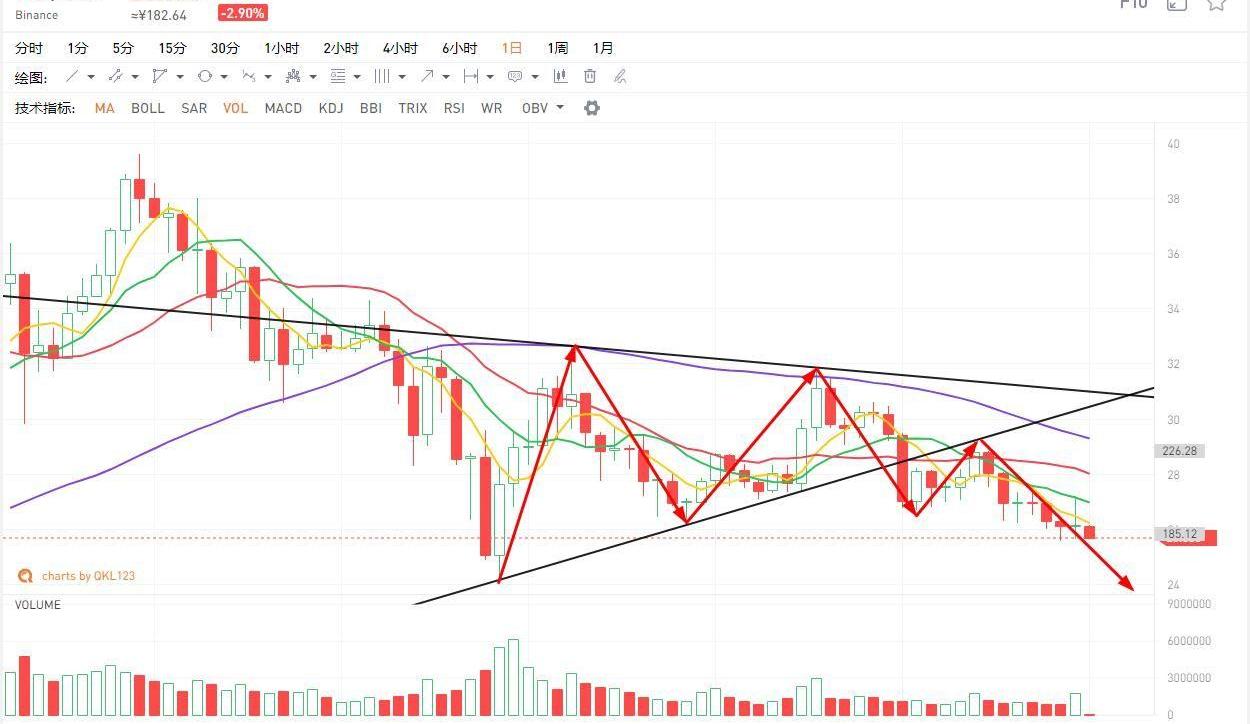1250x724 pixels.
Task: Toggle the MA indicator
Action: pos(104,108)
